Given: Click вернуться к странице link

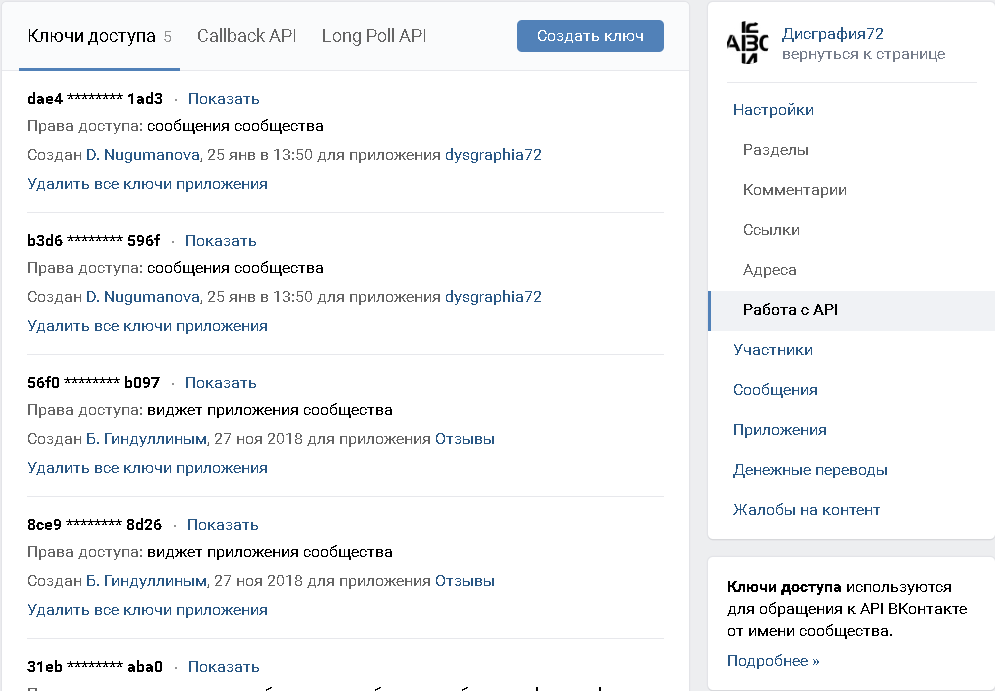Looking at the screenshot, I should tap(863, 55).
